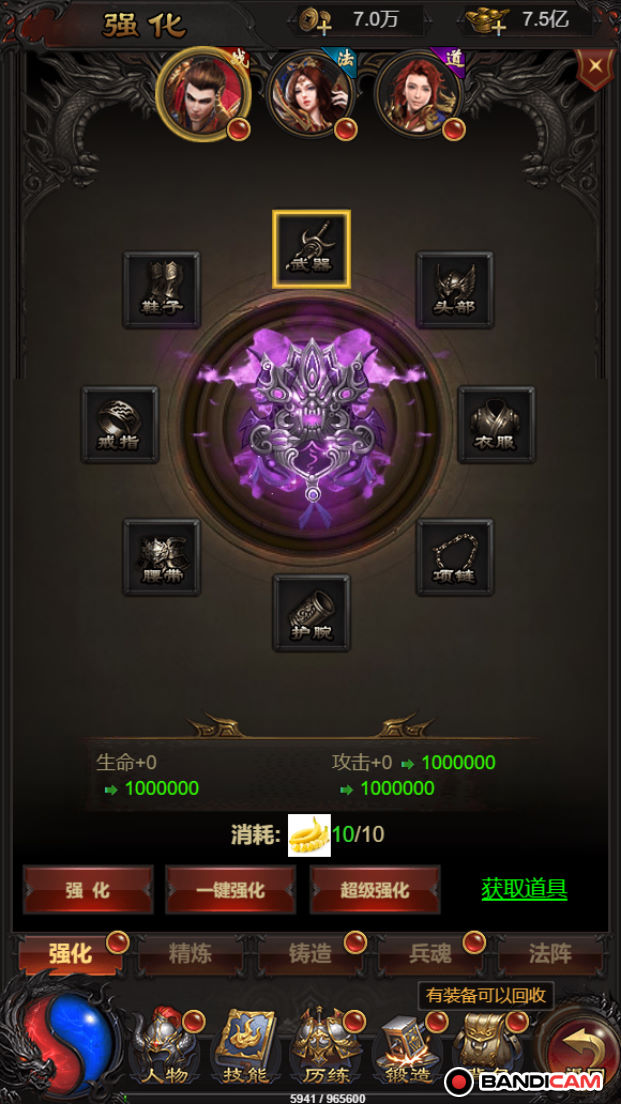This screenshot has height=1104, width=621.
Task: Open the 获取道具 link
Action: tap(525, 889)
